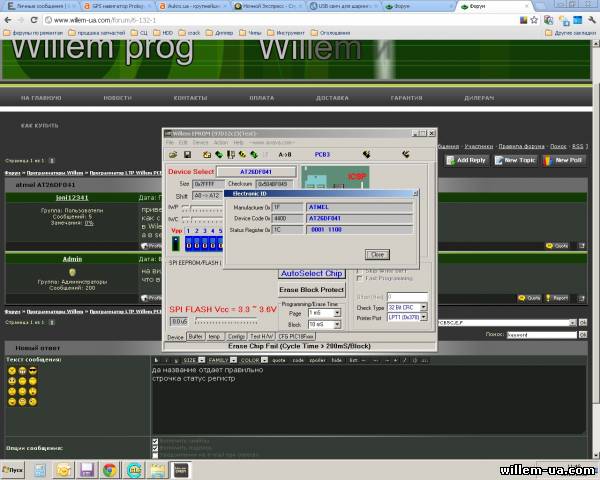The height and width of the screenshot is (480, 600).
Task: Open the Config tab
Action: click(236, 337)
